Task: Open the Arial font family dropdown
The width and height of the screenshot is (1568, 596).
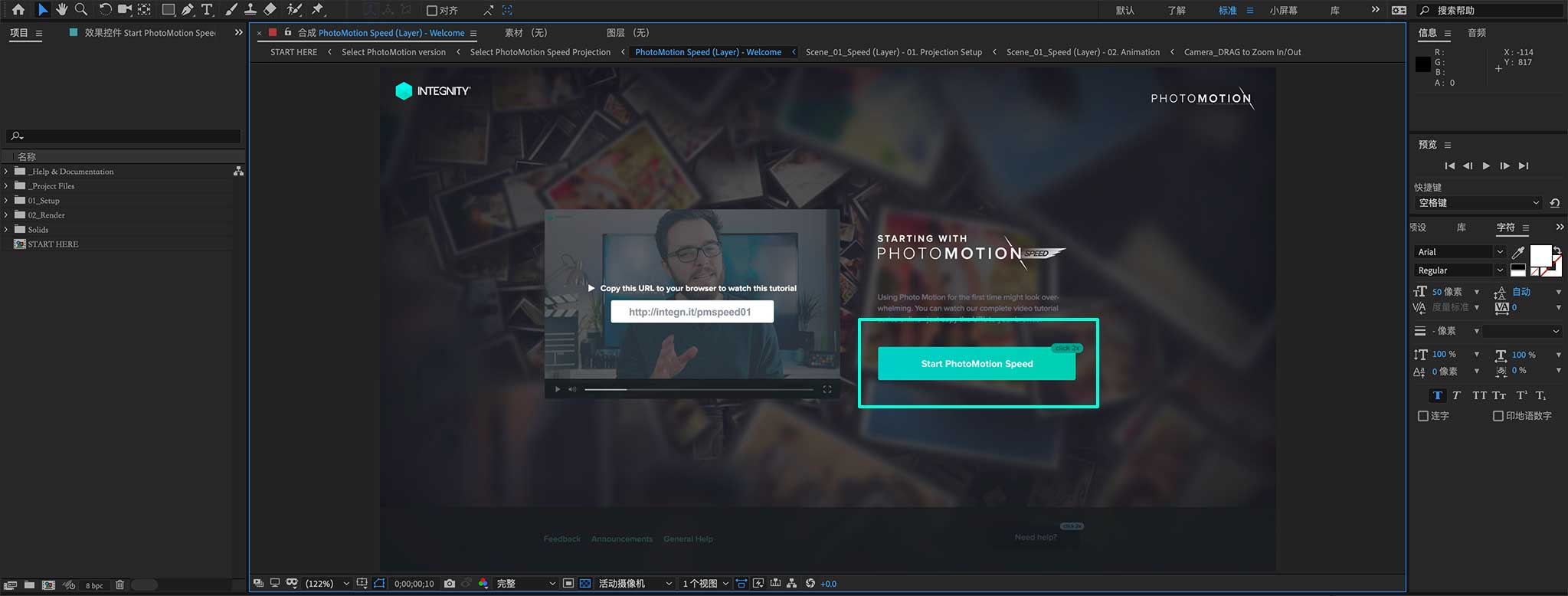Action: point(1459,252)
